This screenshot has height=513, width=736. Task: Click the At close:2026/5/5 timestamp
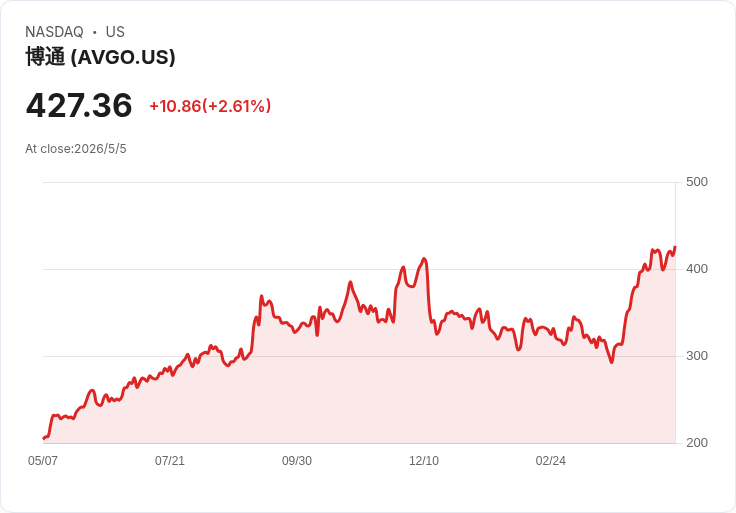pyautogui.click(x=76, y=149)
